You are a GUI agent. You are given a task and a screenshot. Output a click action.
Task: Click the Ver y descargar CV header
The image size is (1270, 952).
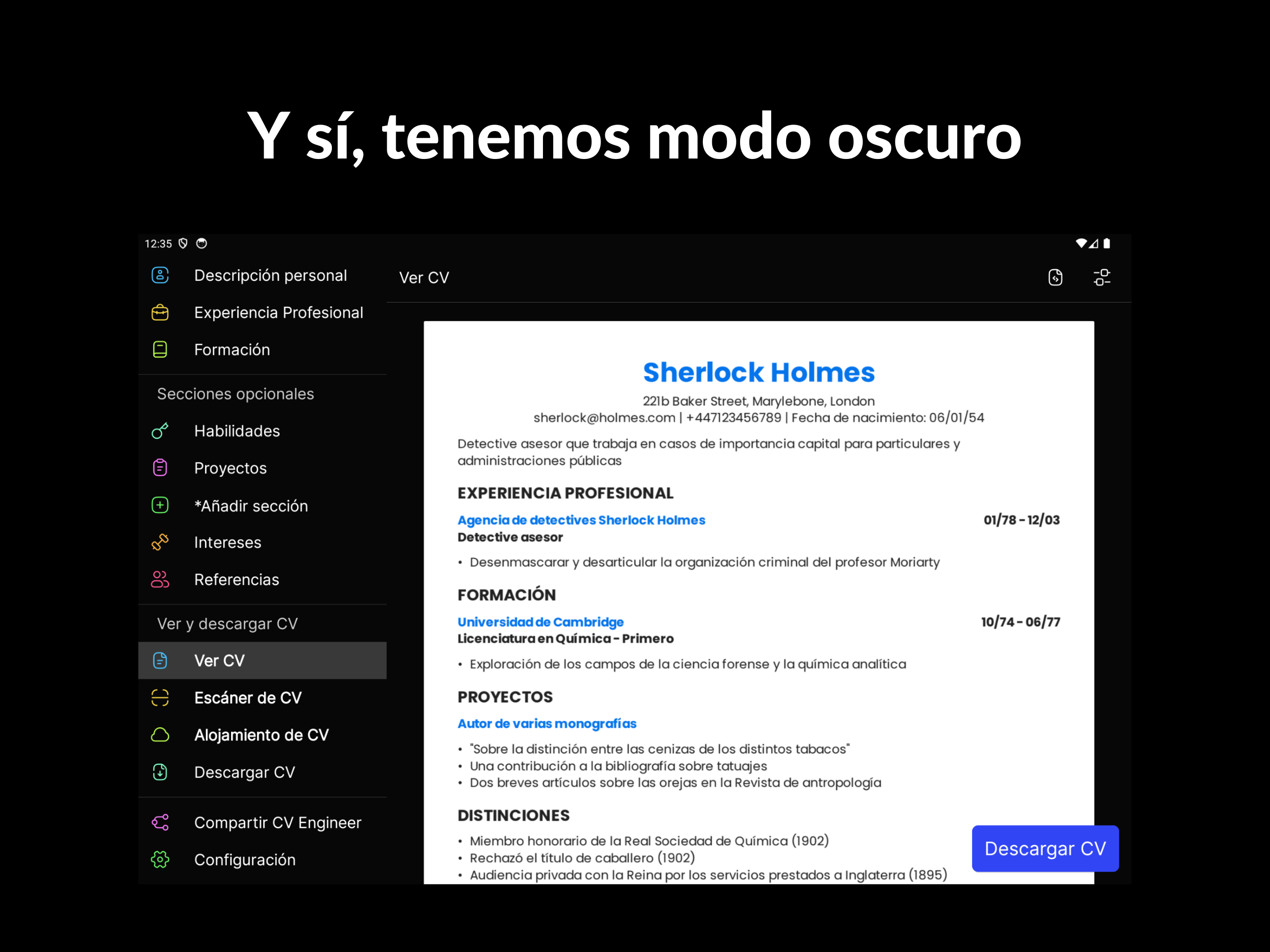227,623
